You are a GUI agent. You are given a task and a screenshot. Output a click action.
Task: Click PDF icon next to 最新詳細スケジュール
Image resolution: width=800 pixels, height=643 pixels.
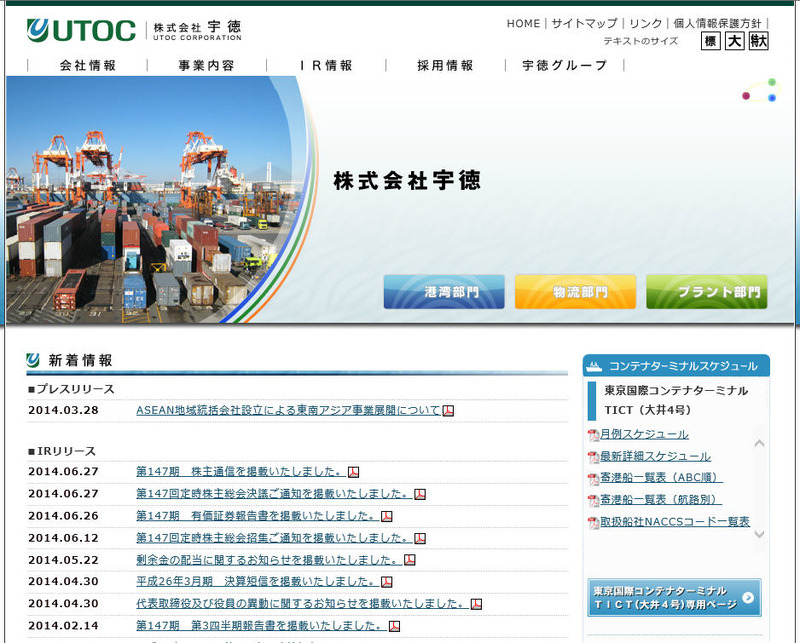click(593, 457)
